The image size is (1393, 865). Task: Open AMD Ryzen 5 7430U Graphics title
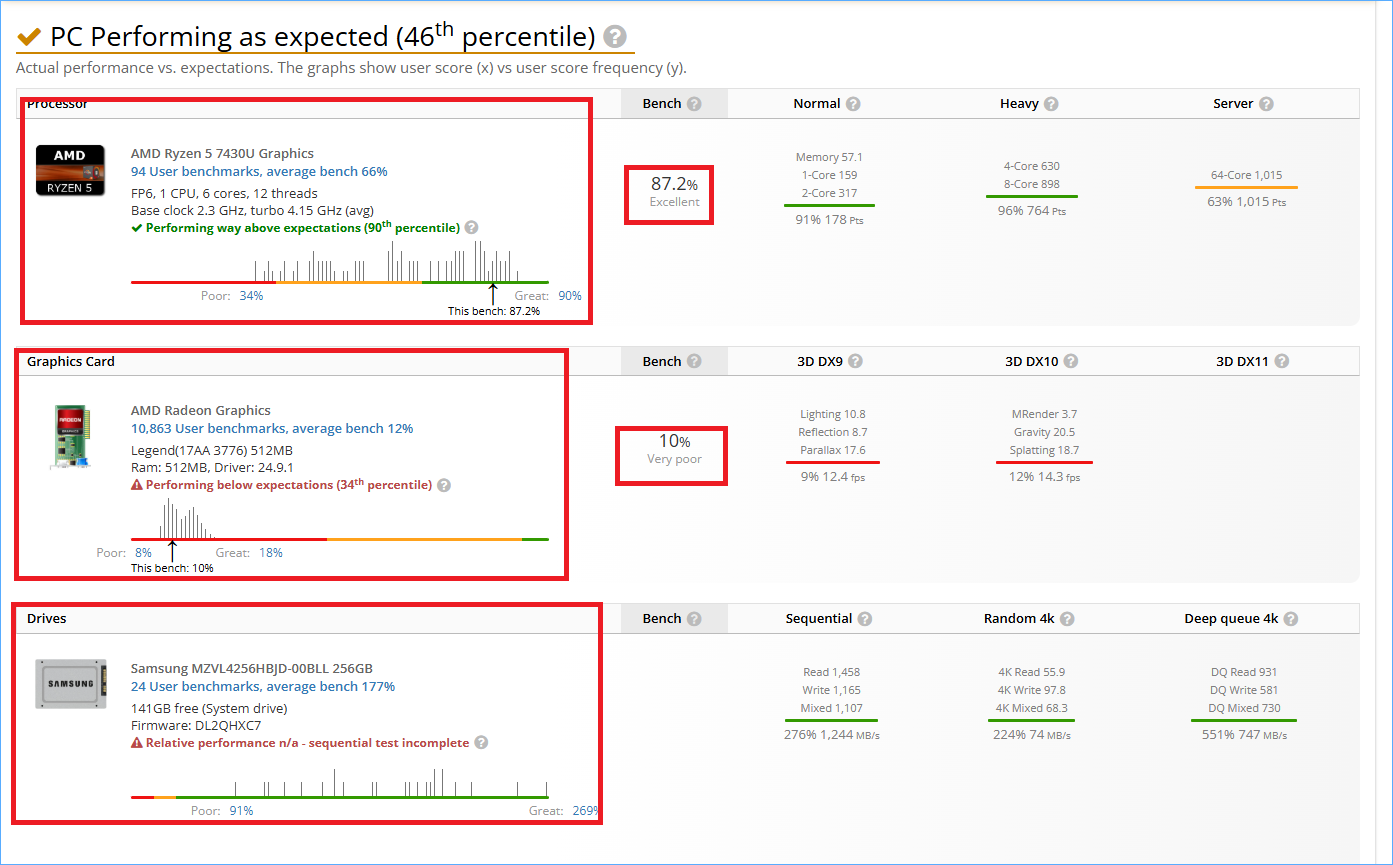pos(222,154)
